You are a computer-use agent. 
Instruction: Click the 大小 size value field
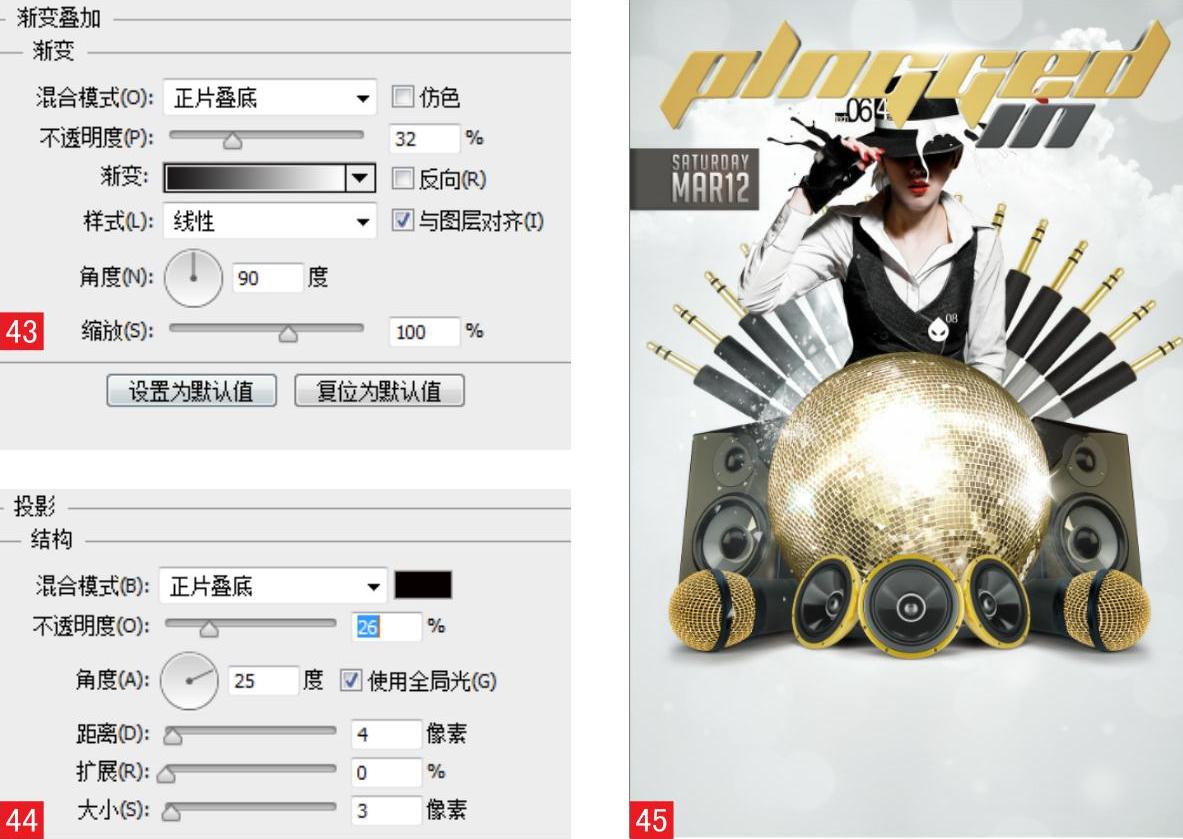tap(386, 810)
